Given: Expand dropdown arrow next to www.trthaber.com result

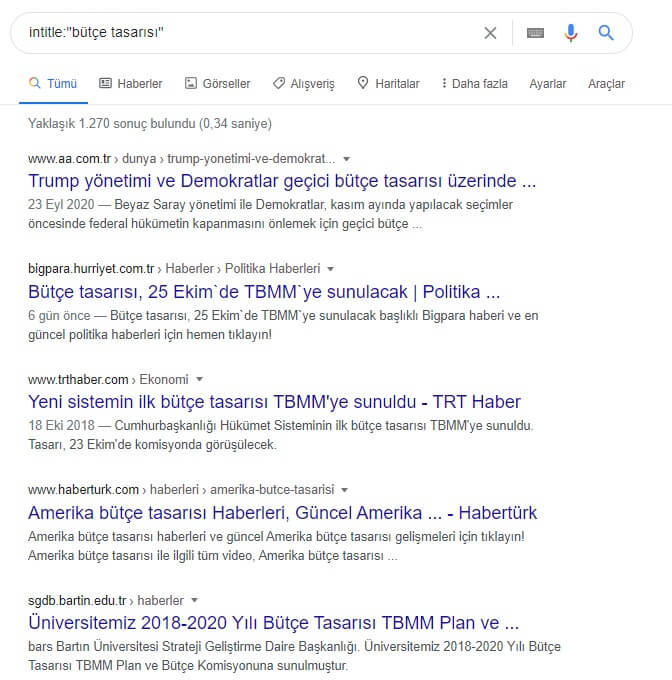Looking at the screenshot, I should point(199,380).
